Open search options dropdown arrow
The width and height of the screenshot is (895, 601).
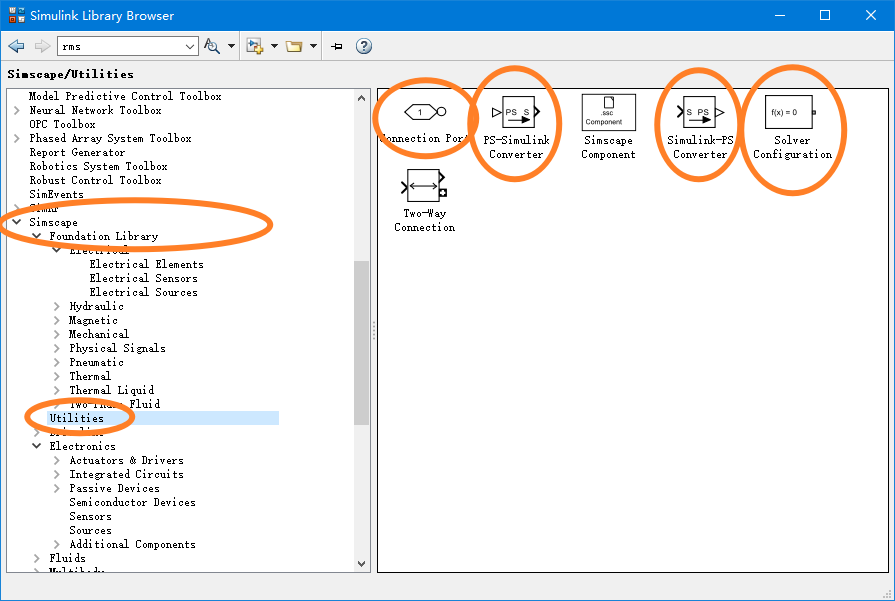(231, 46)
